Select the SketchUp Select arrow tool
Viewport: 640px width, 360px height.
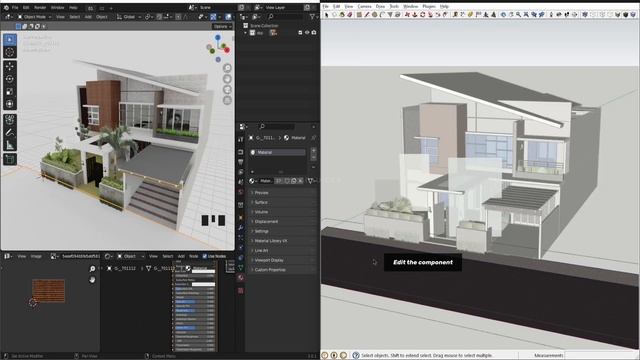(326, 15)
